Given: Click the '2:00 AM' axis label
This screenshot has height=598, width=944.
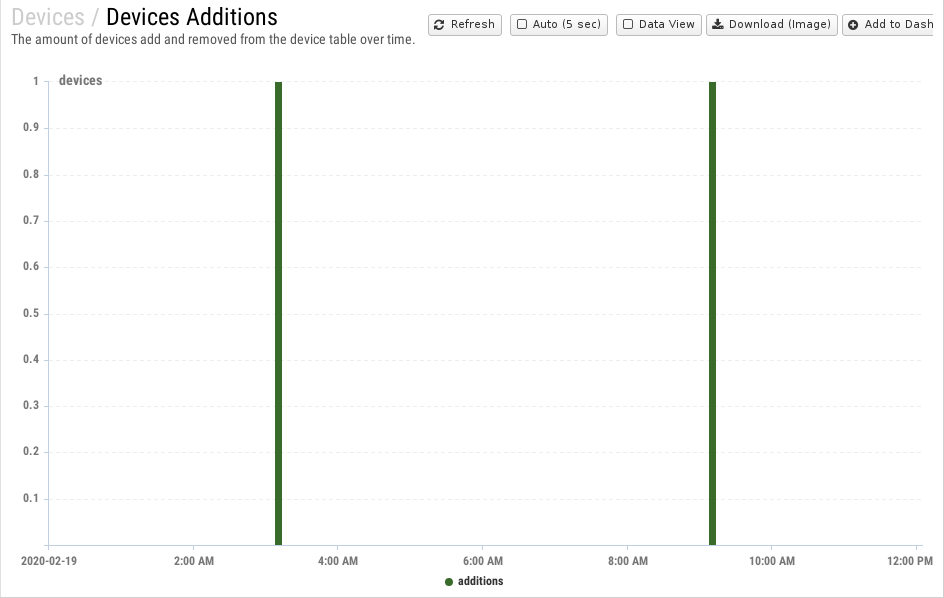Looking at the screenshot, I should point(194,561).
